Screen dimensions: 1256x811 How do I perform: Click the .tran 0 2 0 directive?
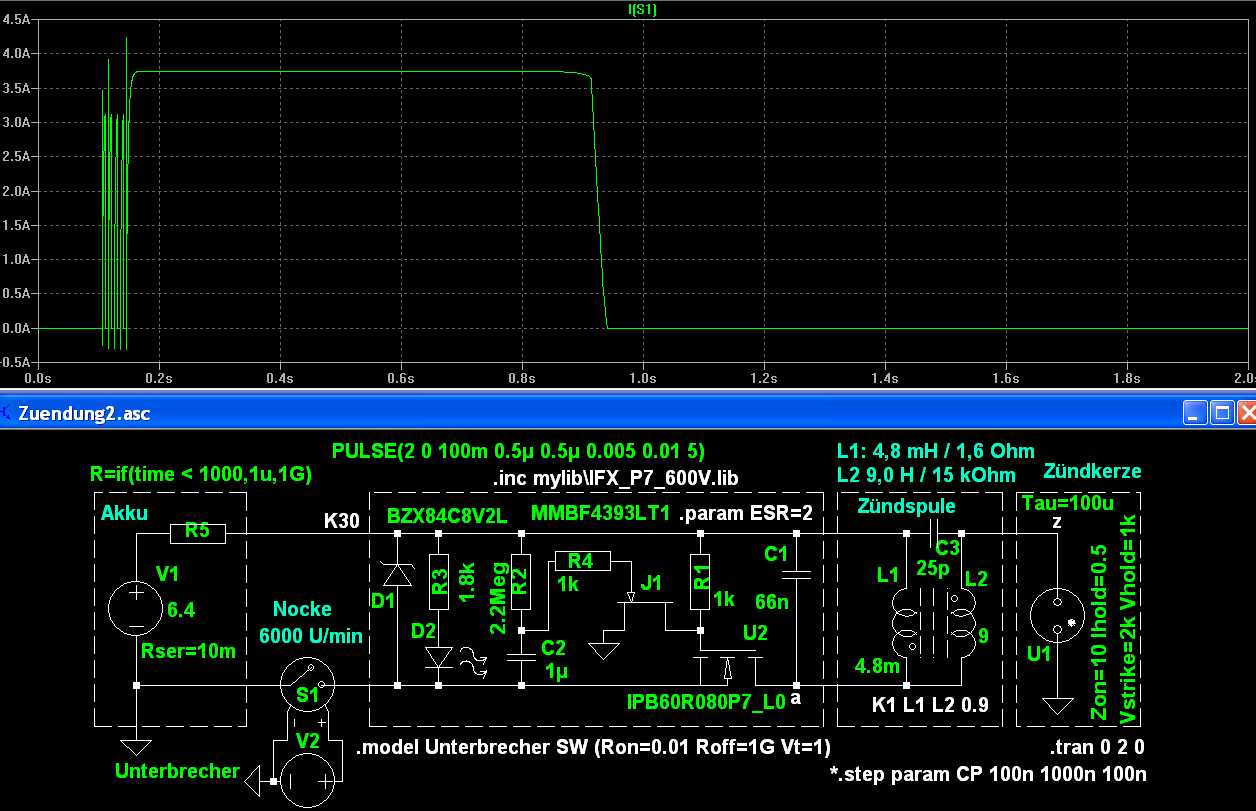pyautogui.click(x=1097, y=747)
